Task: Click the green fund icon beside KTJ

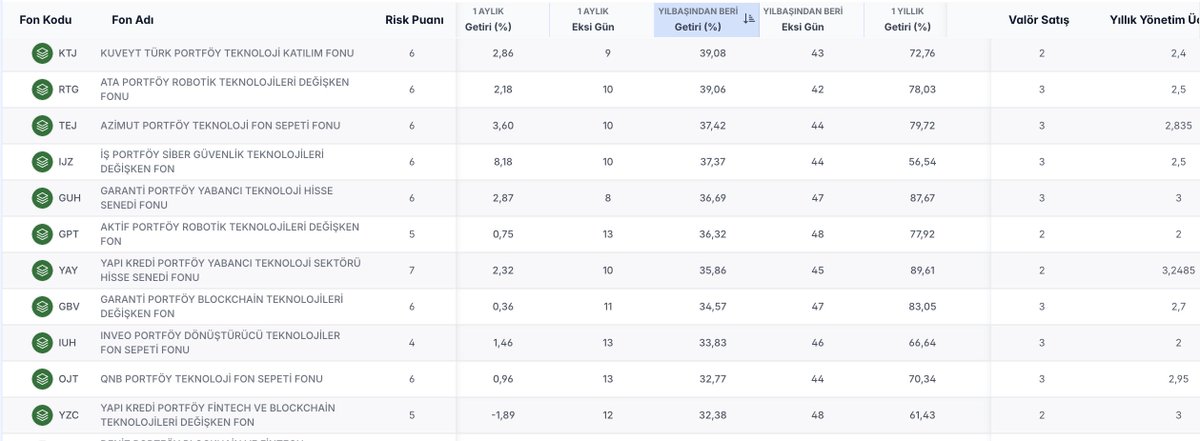Action: click(x=41, y=53)
